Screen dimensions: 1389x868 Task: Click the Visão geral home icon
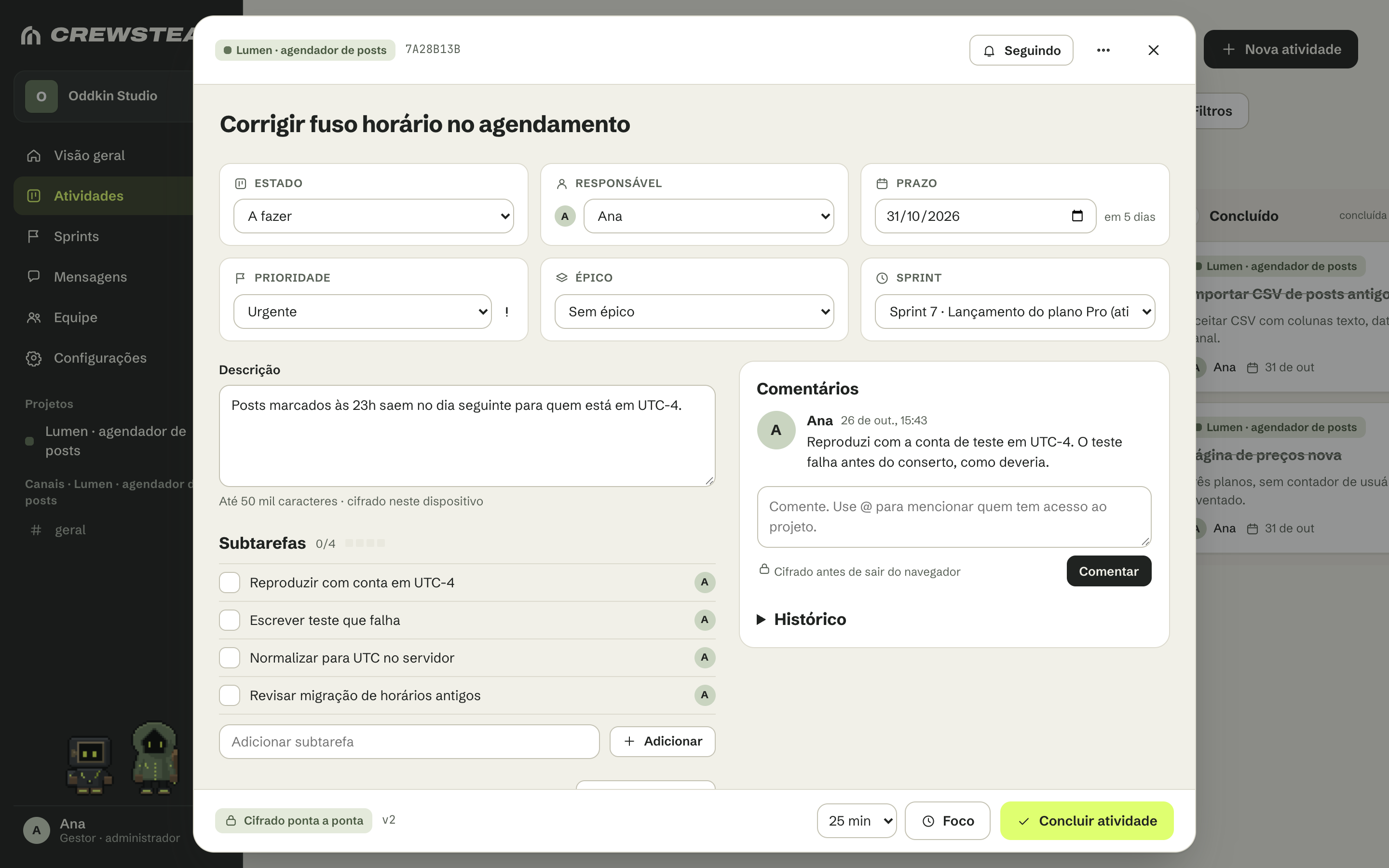click(34, 156)
